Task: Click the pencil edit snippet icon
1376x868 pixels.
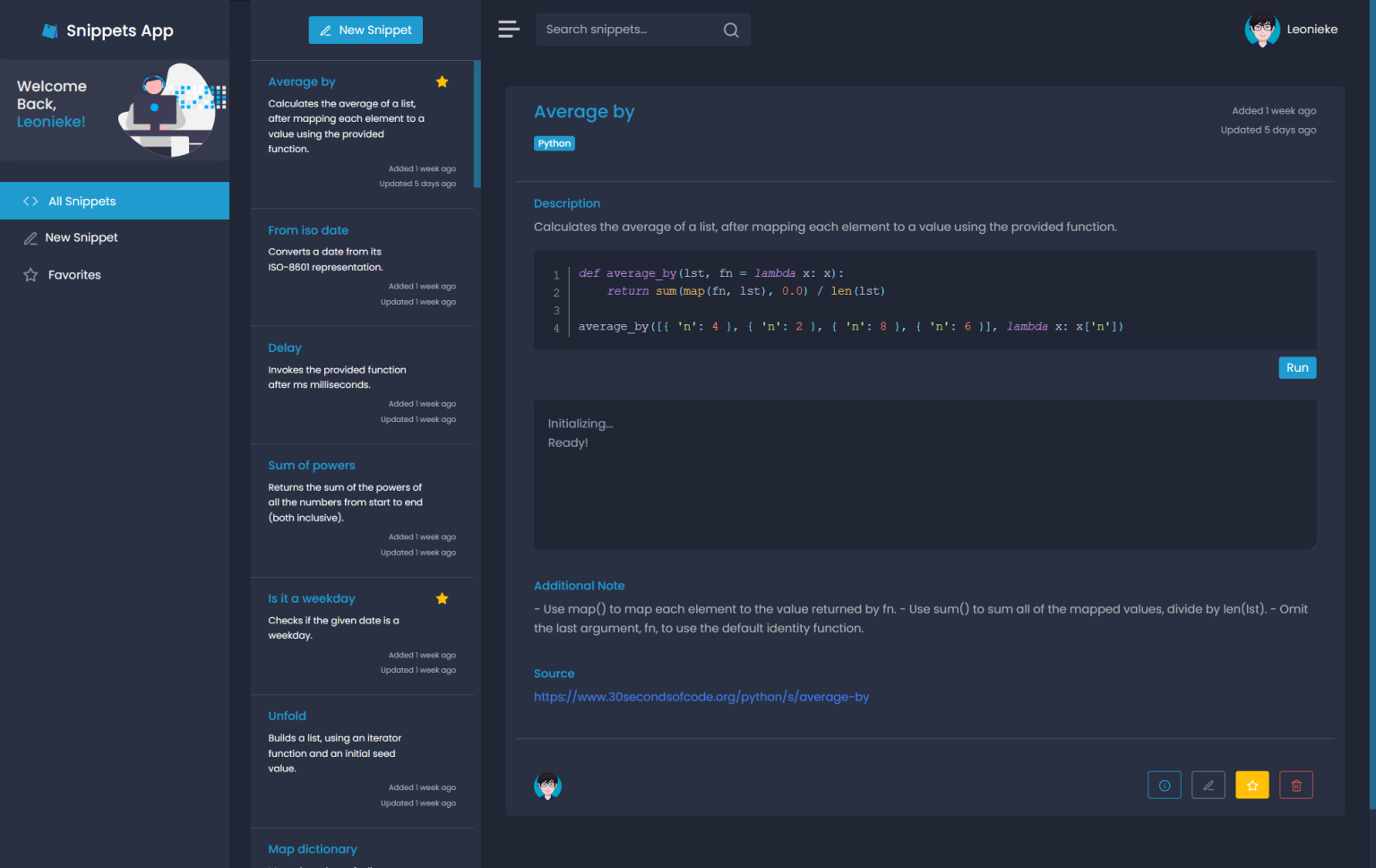Action: (1208, 786)
